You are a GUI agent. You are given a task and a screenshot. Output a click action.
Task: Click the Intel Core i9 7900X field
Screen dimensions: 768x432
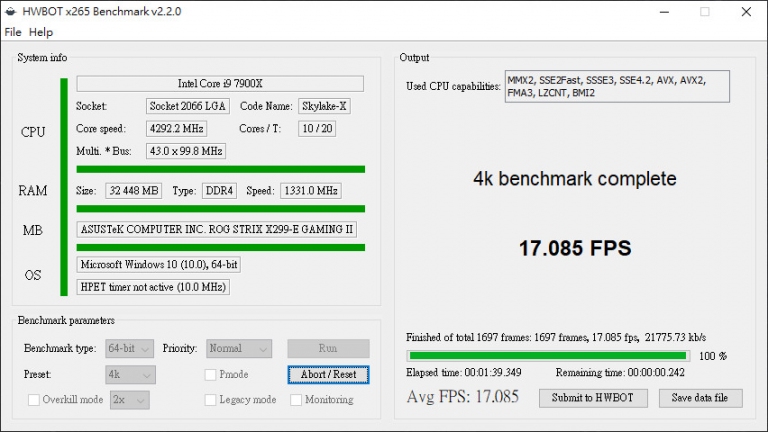pyautogui.click(x=220, y=84)
